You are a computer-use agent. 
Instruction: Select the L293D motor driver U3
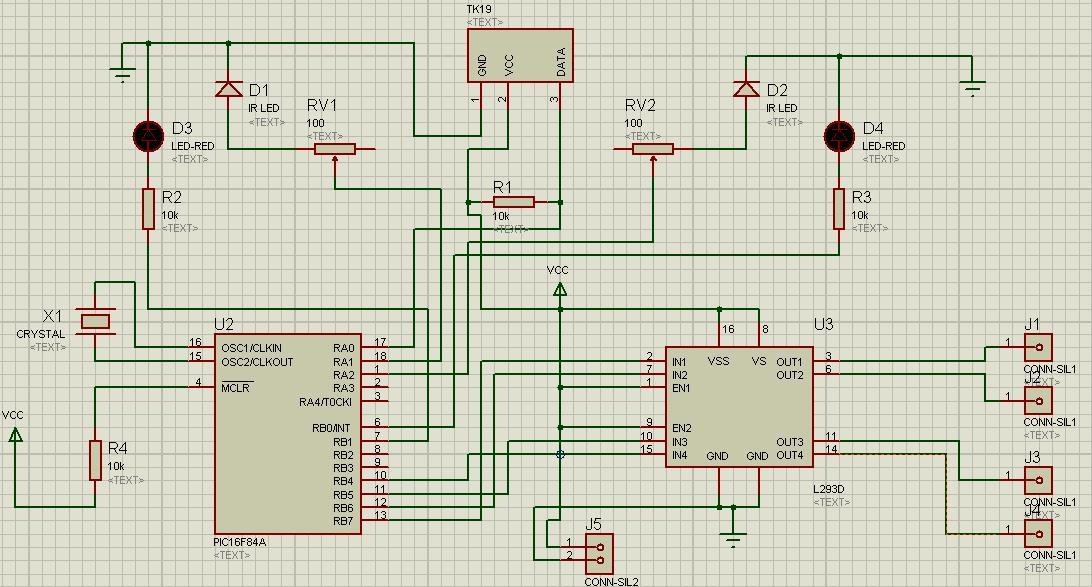point(740,407)
